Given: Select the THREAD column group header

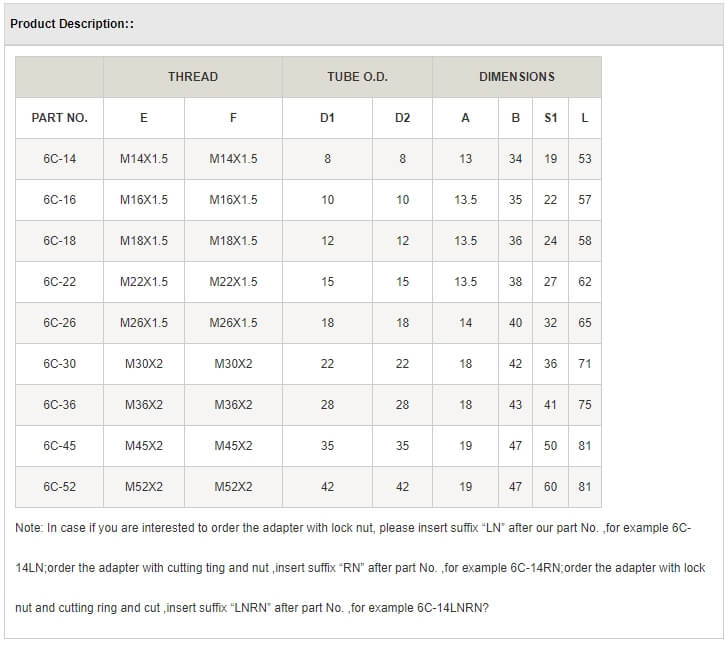Looking at the screenshot, I should click(192, 77).
